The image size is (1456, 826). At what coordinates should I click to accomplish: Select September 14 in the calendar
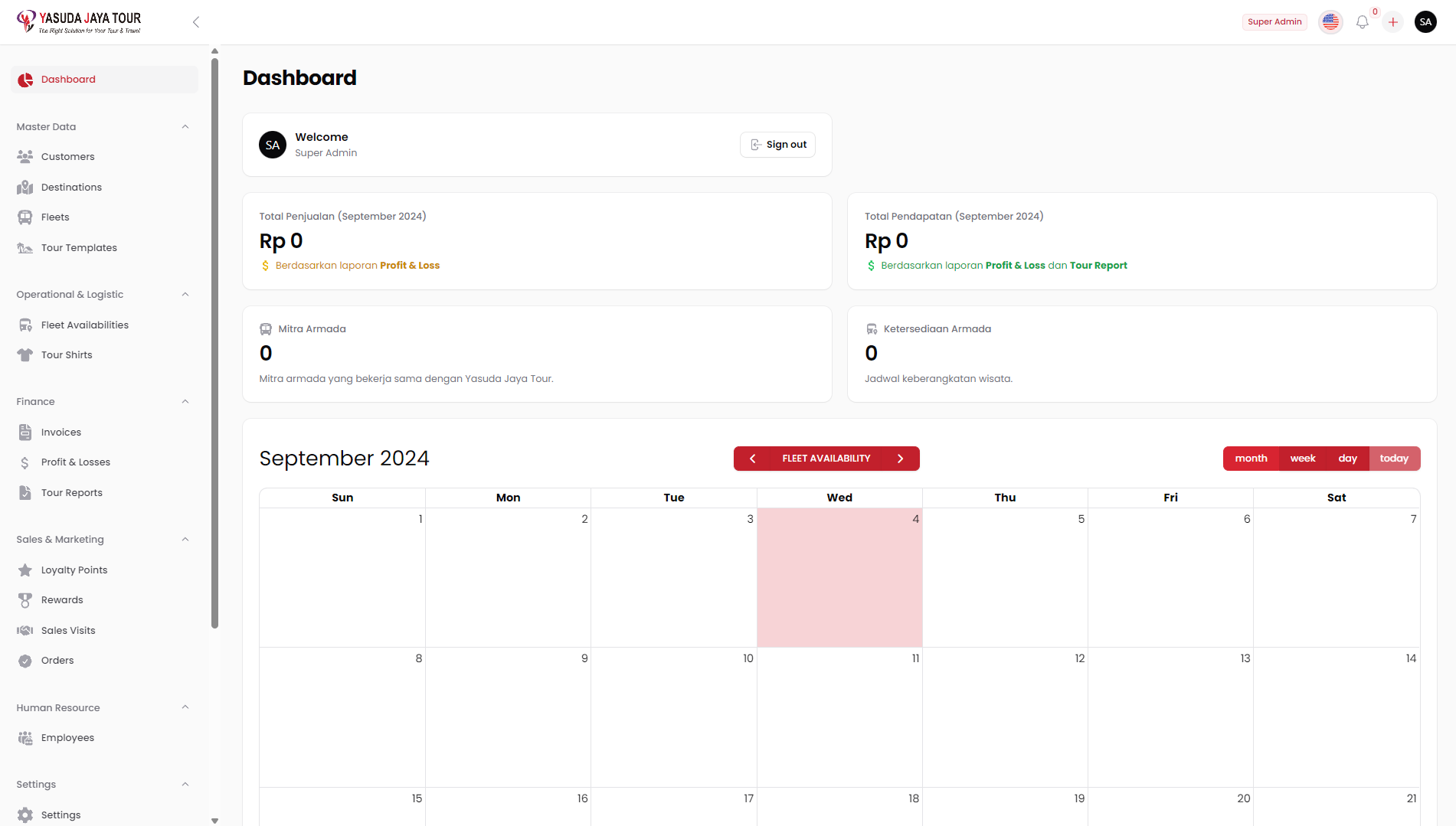1337,717
